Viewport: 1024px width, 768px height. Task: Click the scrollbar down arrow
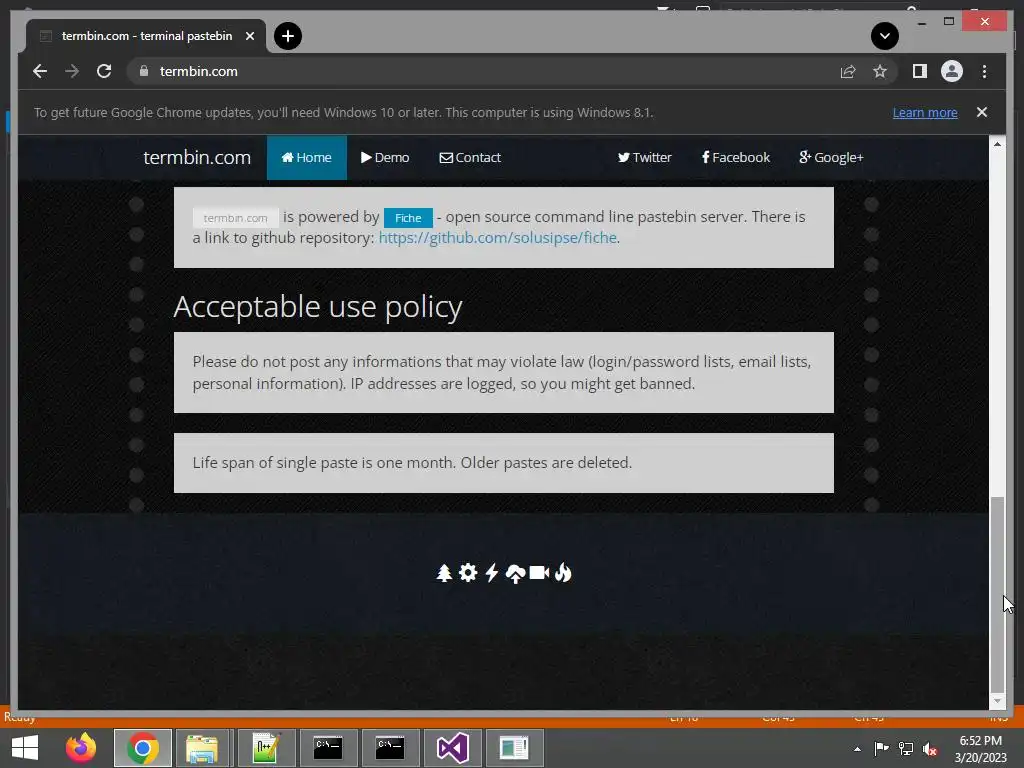tap(997, 701)
